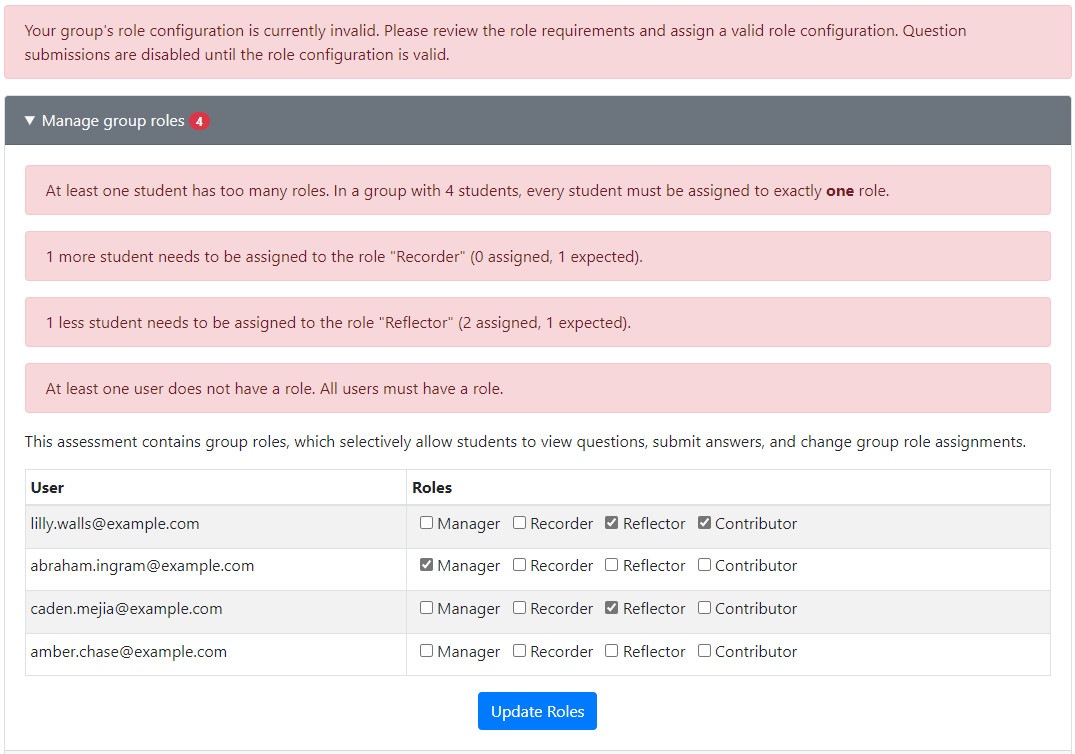
Task: Click the red 4 errors badge
Action: pos(199,121)
